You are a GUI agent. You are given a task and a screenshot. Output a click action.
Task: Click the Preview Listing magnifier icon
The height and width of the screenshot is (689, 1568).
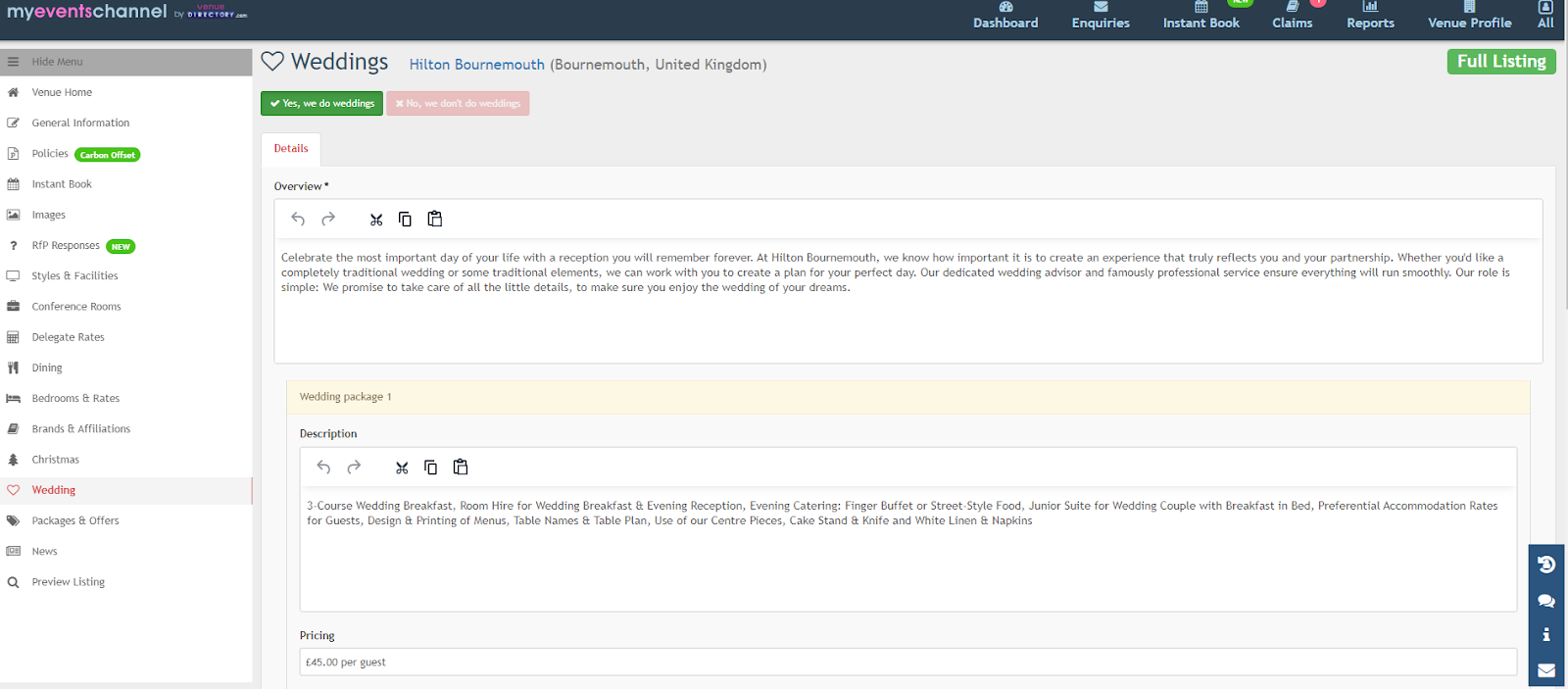pyautogui.click(x=13, y=582)
